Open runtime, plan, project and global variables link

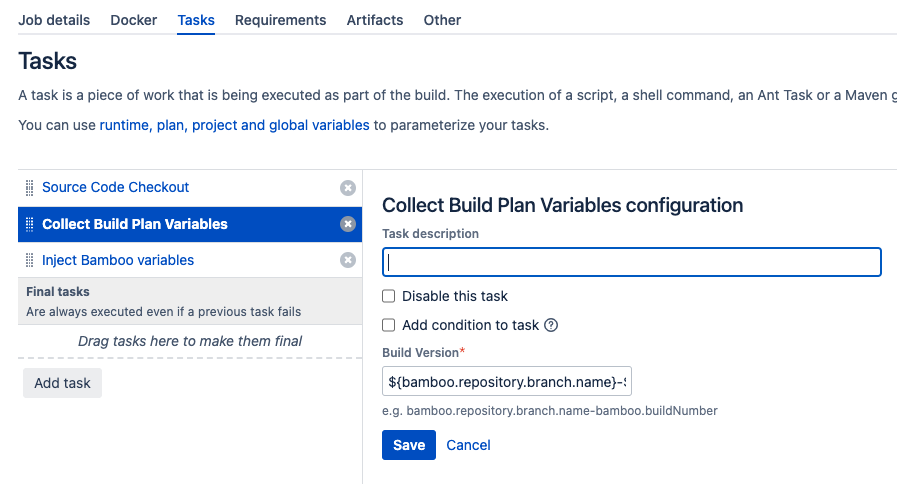[x=234, y=126]
